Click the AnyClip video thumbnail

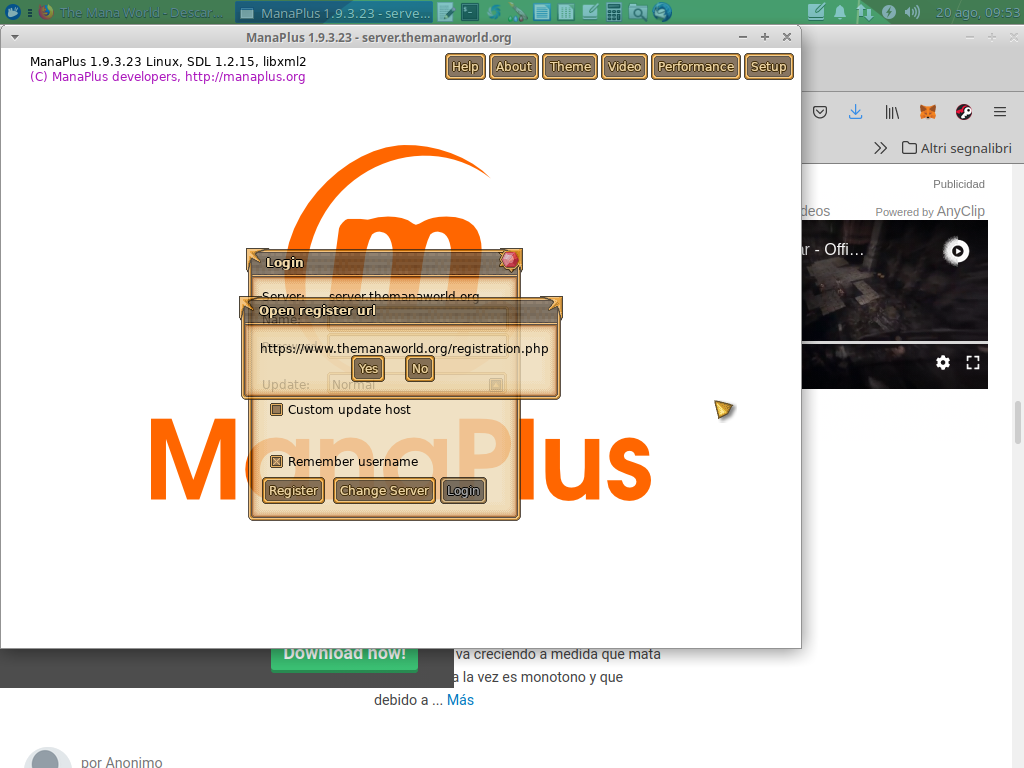coord(895,281)
